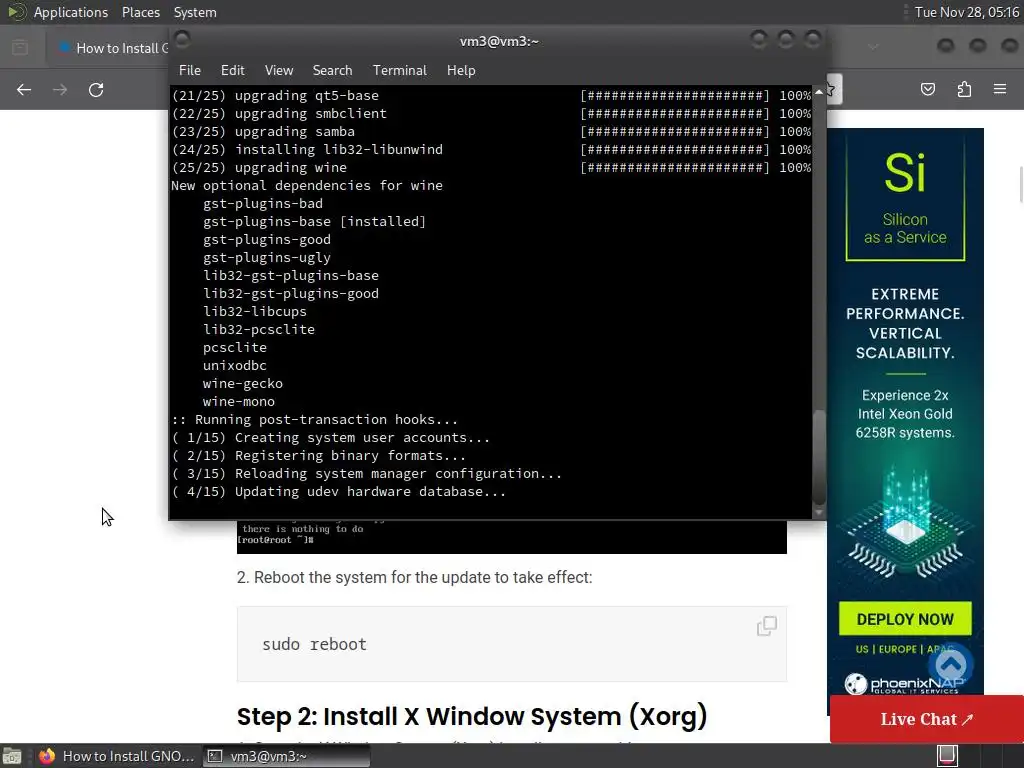
Task: Open the Applications menu in top panel
Action: click(x=71, y=12)
